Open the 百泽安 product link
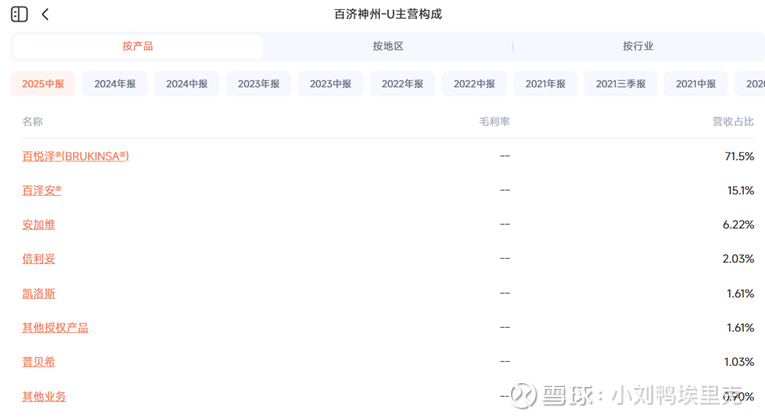 tap(42, 190)
